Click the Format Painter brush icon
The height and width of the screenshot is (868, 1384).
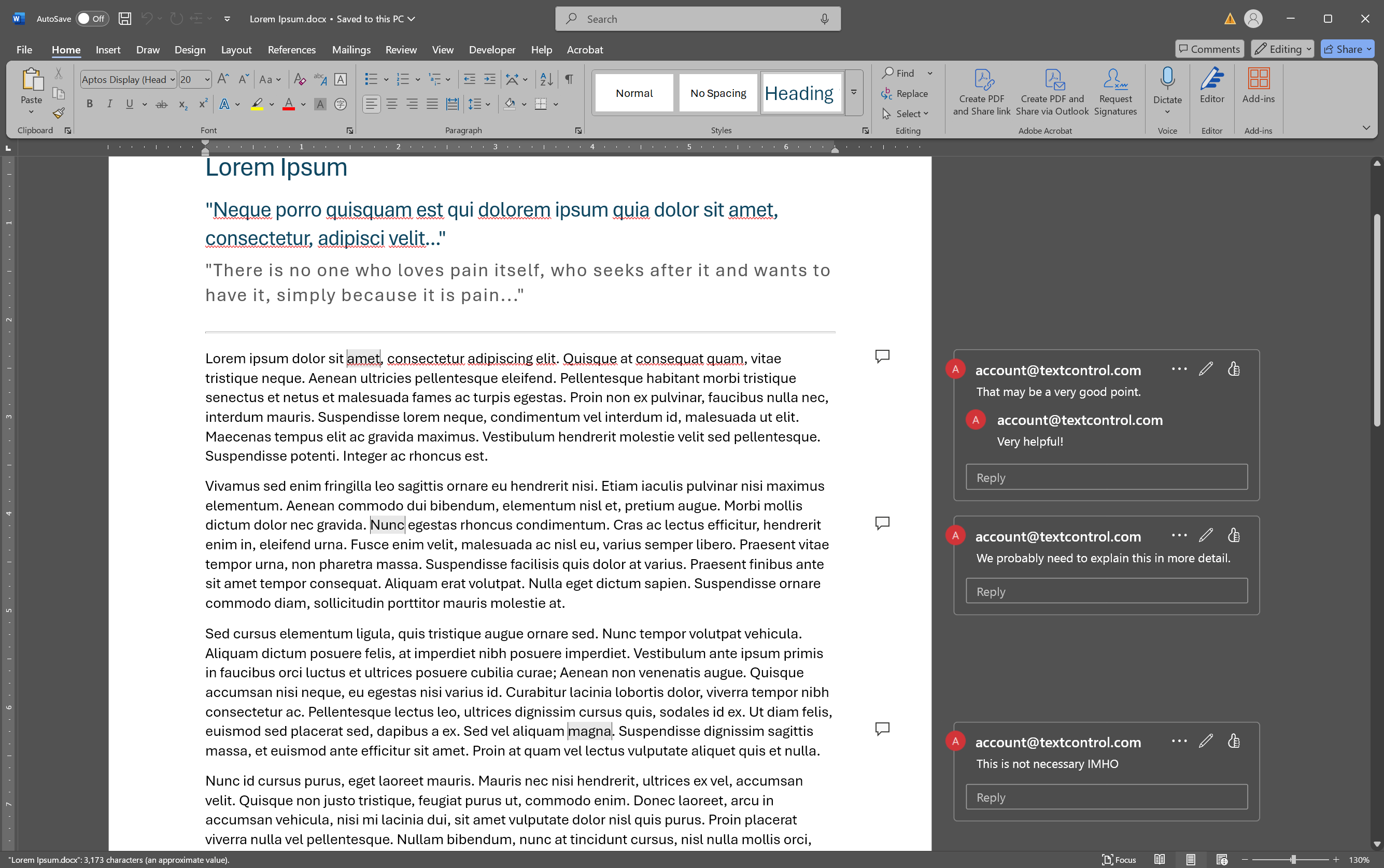[x=59, y=113]
